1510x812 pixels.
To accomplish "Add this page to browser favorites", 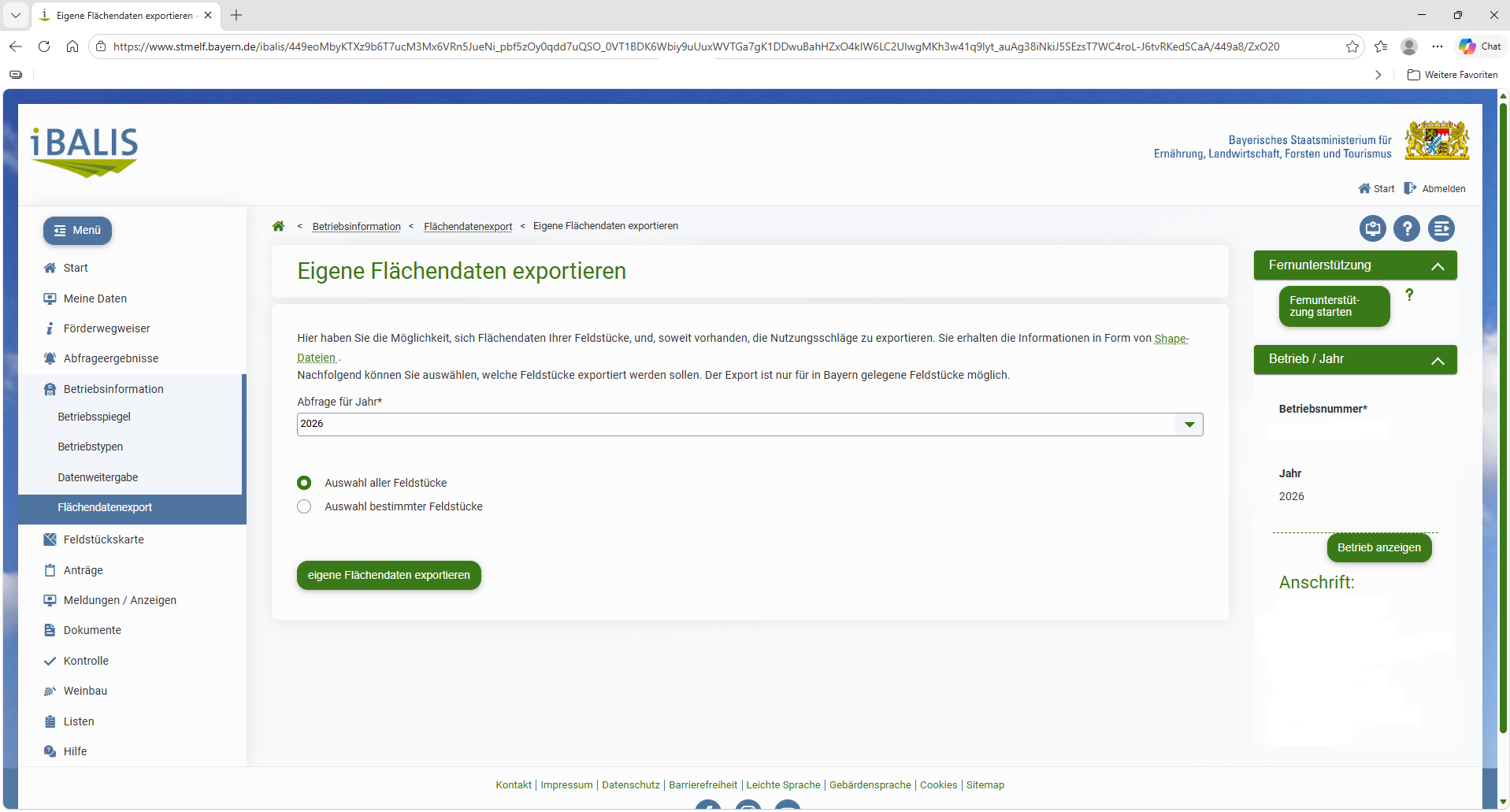I will pyautogui.click(x=1352, y=46).
